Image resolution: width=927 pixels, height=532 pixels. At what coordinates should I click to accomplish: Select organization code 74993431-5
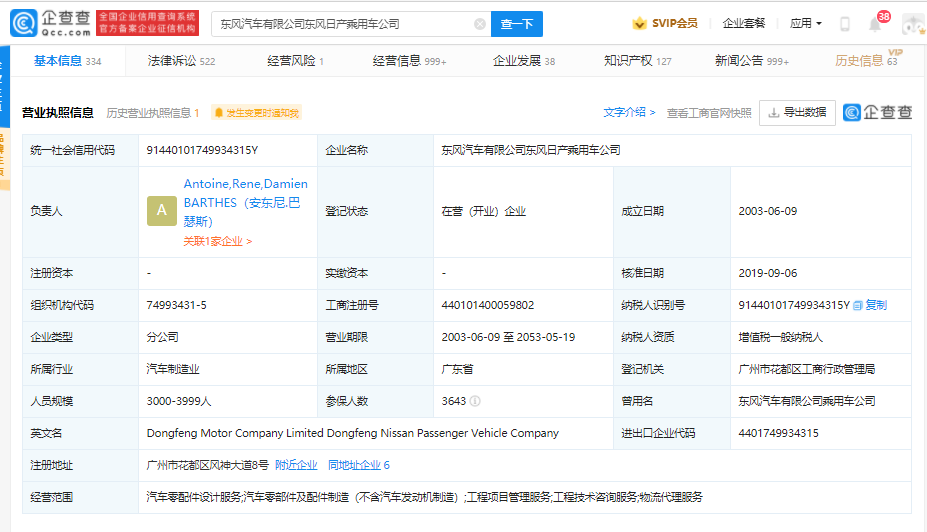(x=176, y=305)
